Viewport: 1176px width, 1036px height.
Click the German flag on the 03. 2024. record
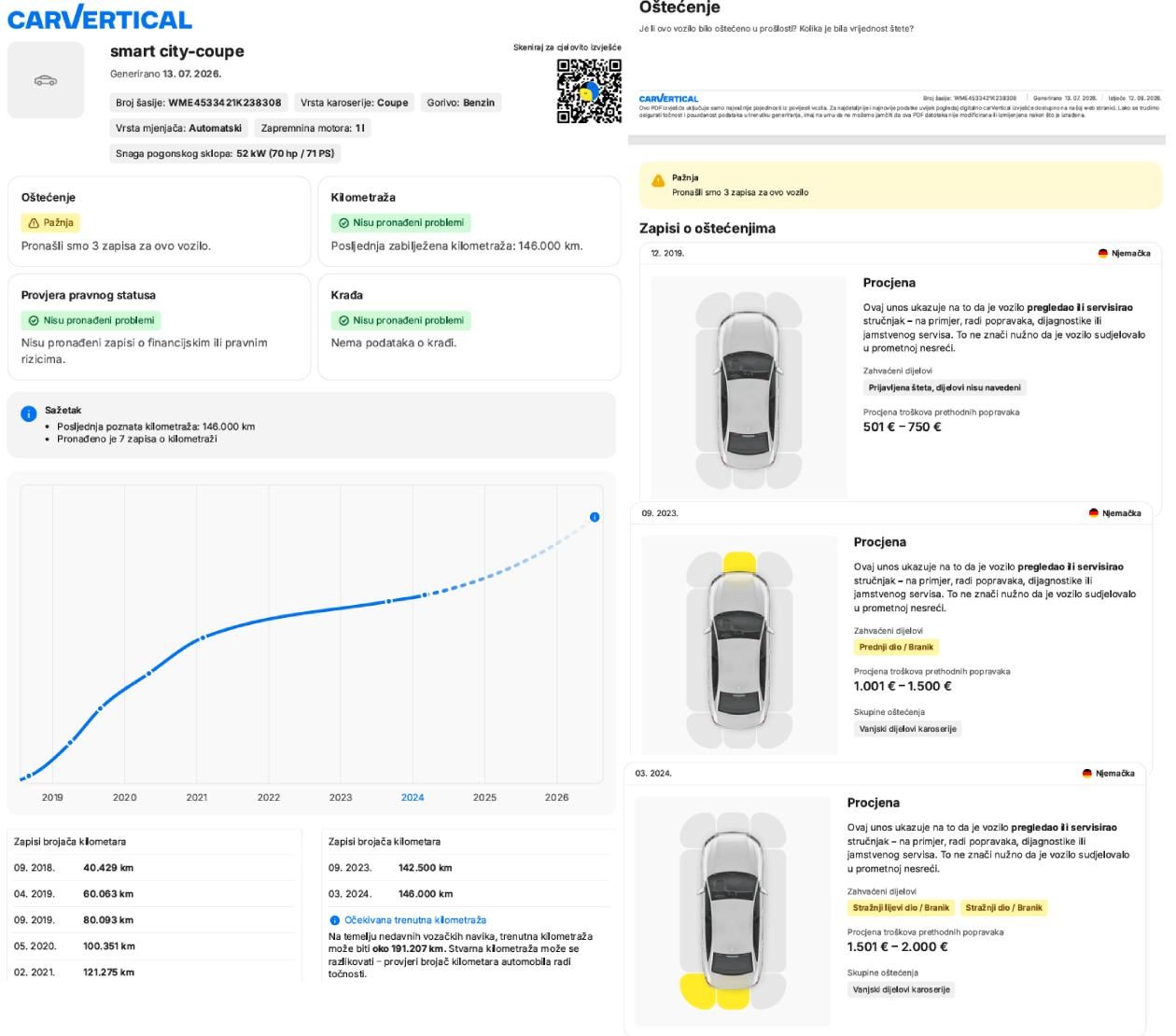click(x=1087, y=774)
